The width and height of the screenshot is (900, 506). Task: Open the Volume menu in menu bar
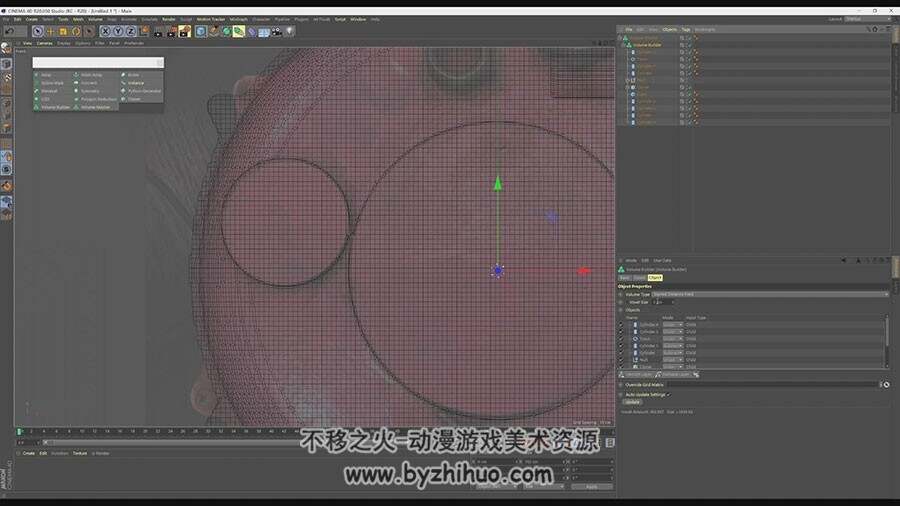pyautogui.click(x=95, y=20)
